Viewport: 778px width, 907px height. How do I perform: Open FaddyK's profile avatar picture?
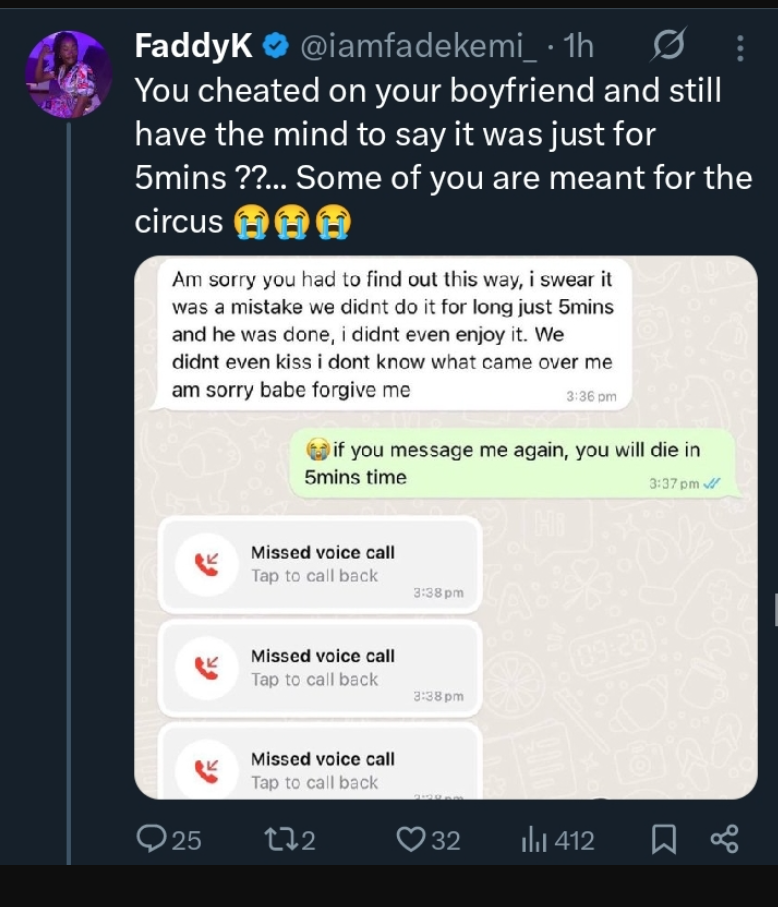tap(68, 75)
